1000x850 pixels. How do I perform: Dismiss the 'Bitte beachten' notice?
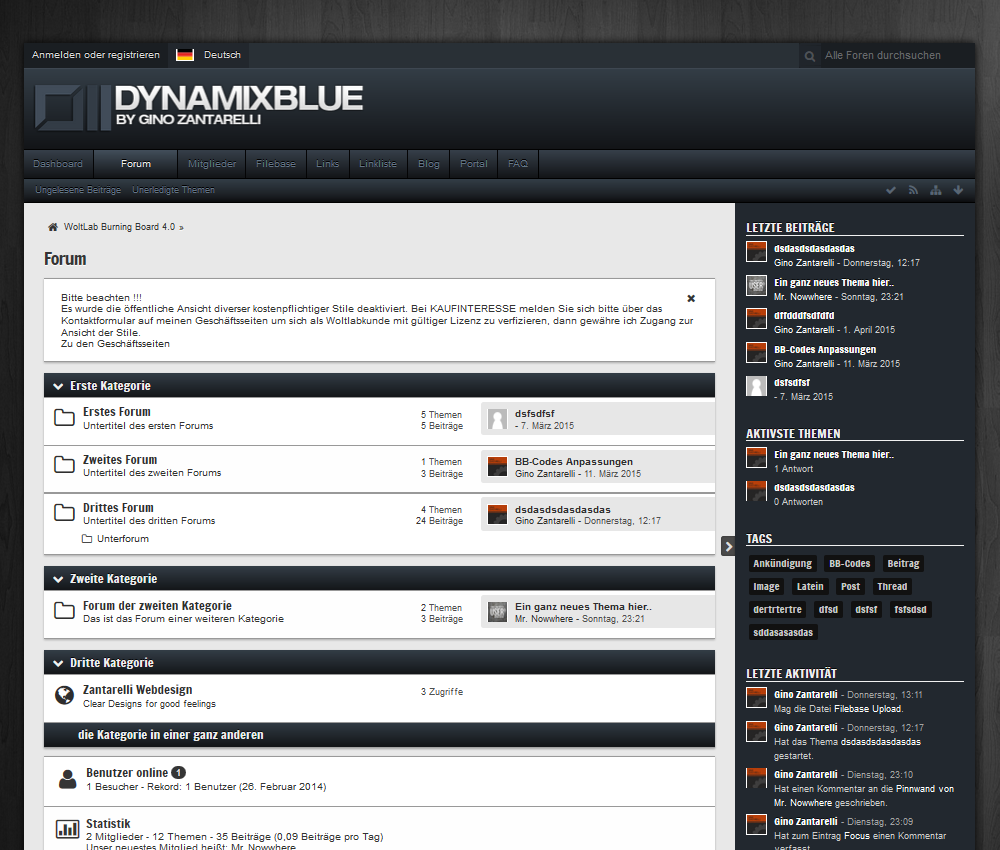(x=691, y=298)
